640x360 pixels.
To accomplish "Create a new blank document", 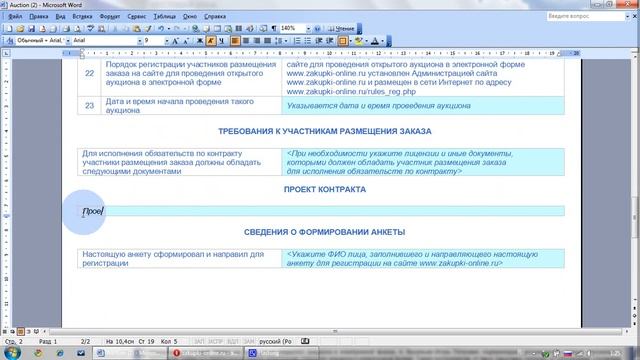I will 9,29.
